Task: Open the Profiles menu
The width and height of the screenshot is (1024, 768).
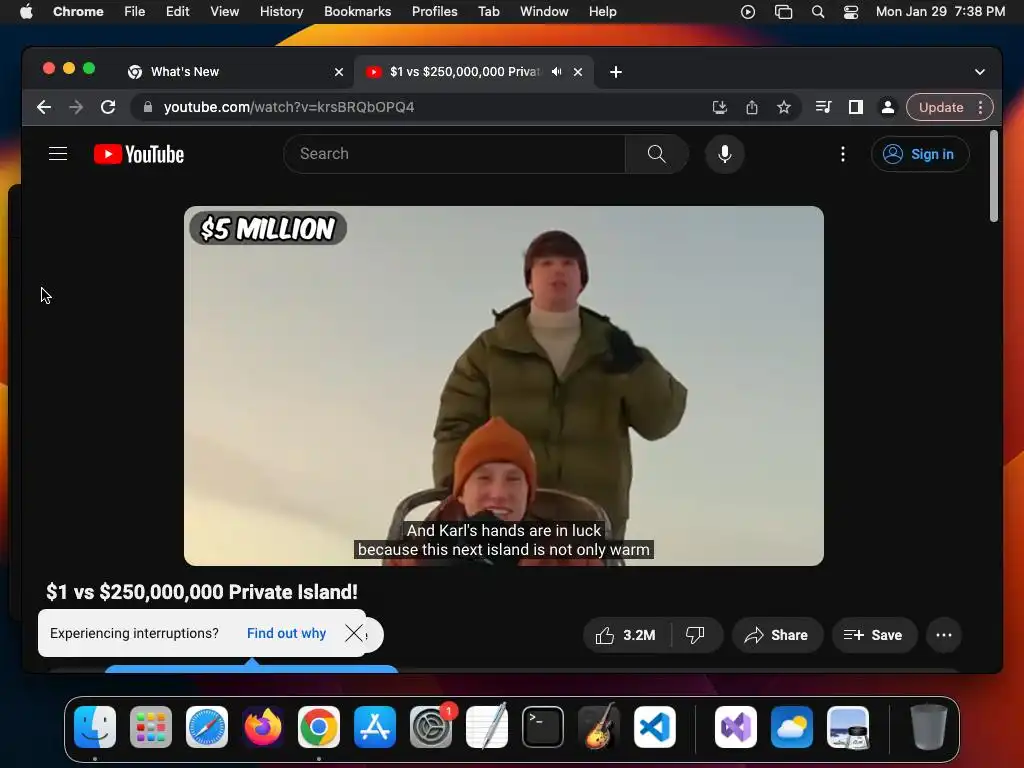Action: coord(434,12)
